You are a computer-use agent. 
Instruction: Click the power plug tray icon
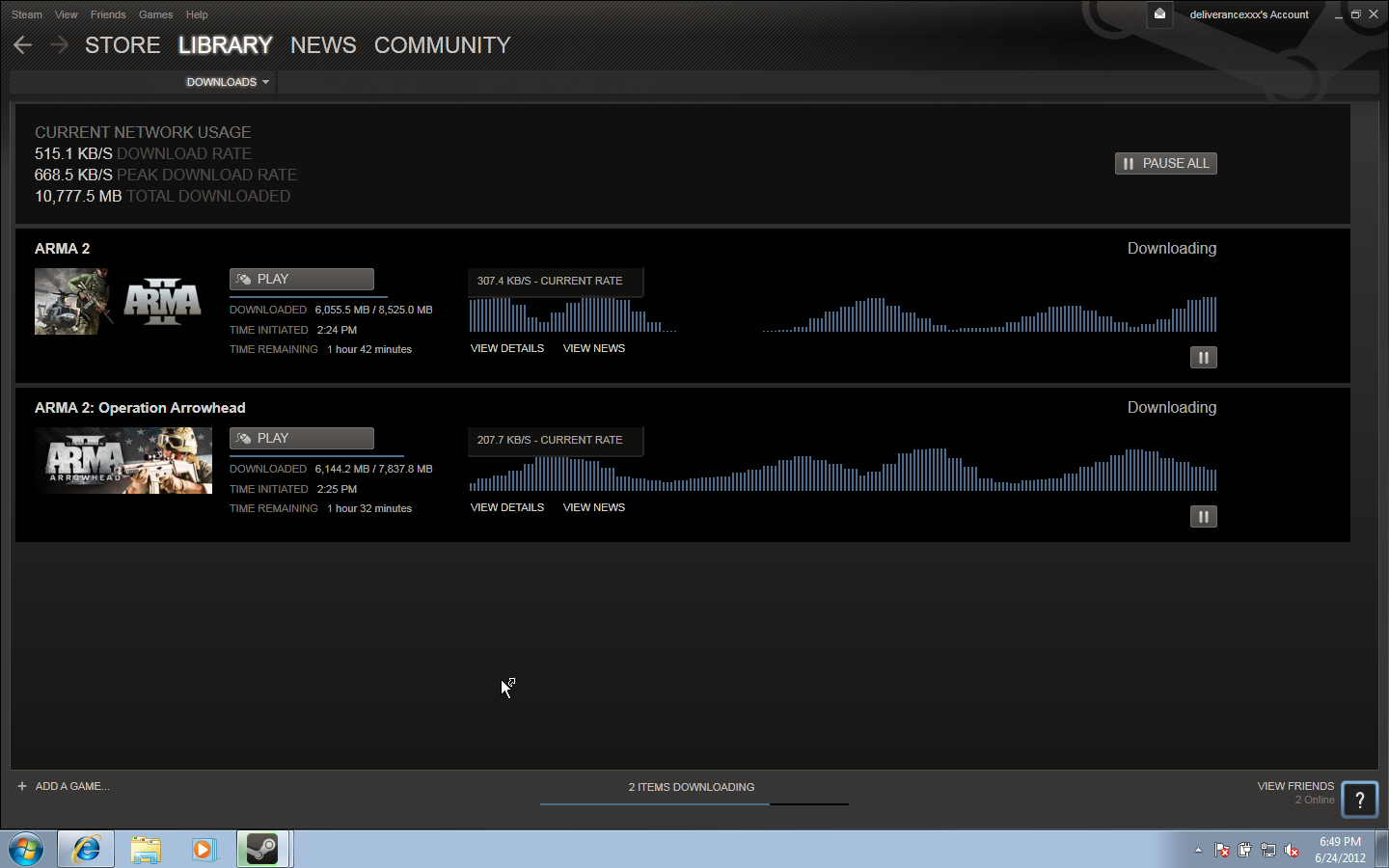coord(1245,851)
